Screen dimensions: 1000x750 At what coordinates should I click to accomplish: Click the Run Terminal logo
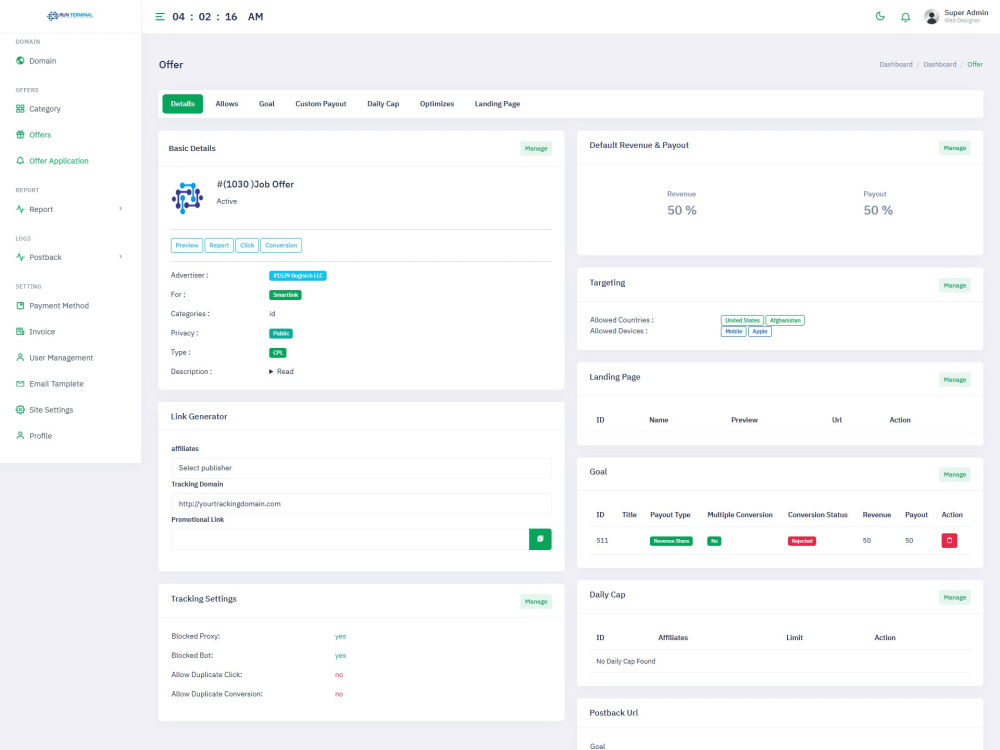[x=70, y=15]
